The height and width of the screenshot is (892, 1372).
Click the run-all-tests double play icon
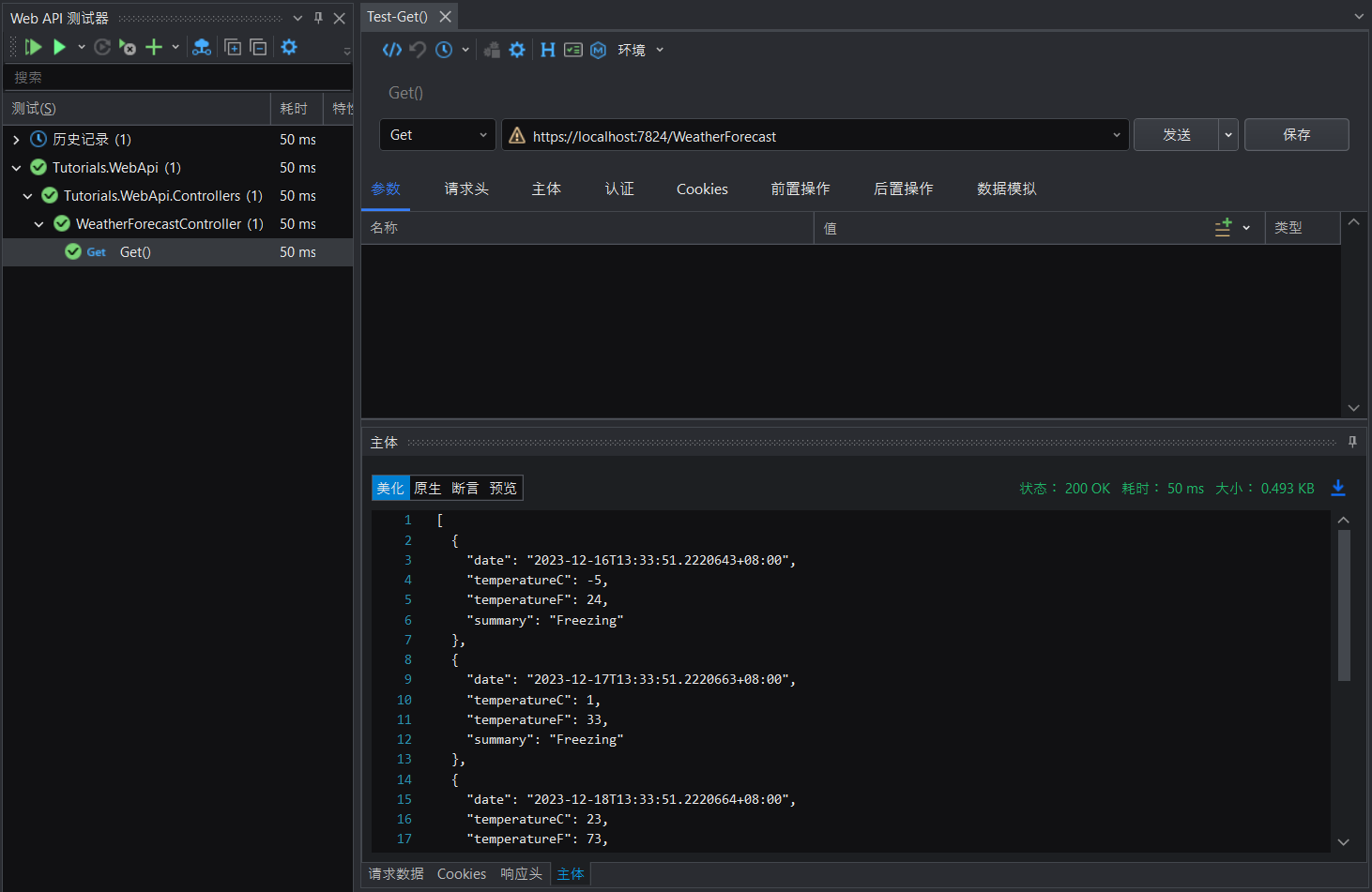click(33, 47)
